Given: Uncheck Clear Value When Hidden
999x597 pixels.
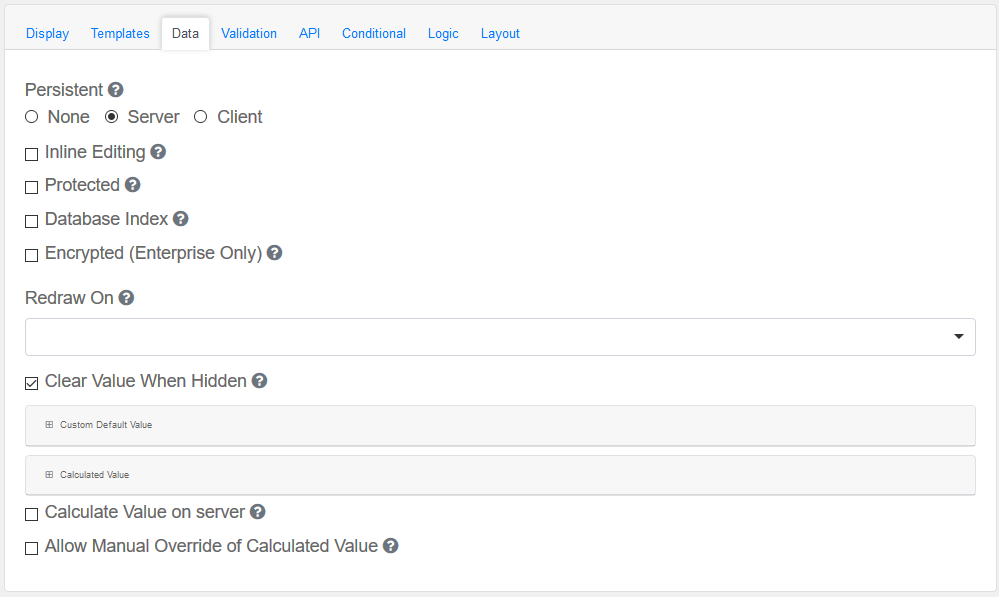Looking at the screenshot, I should 32,383.
